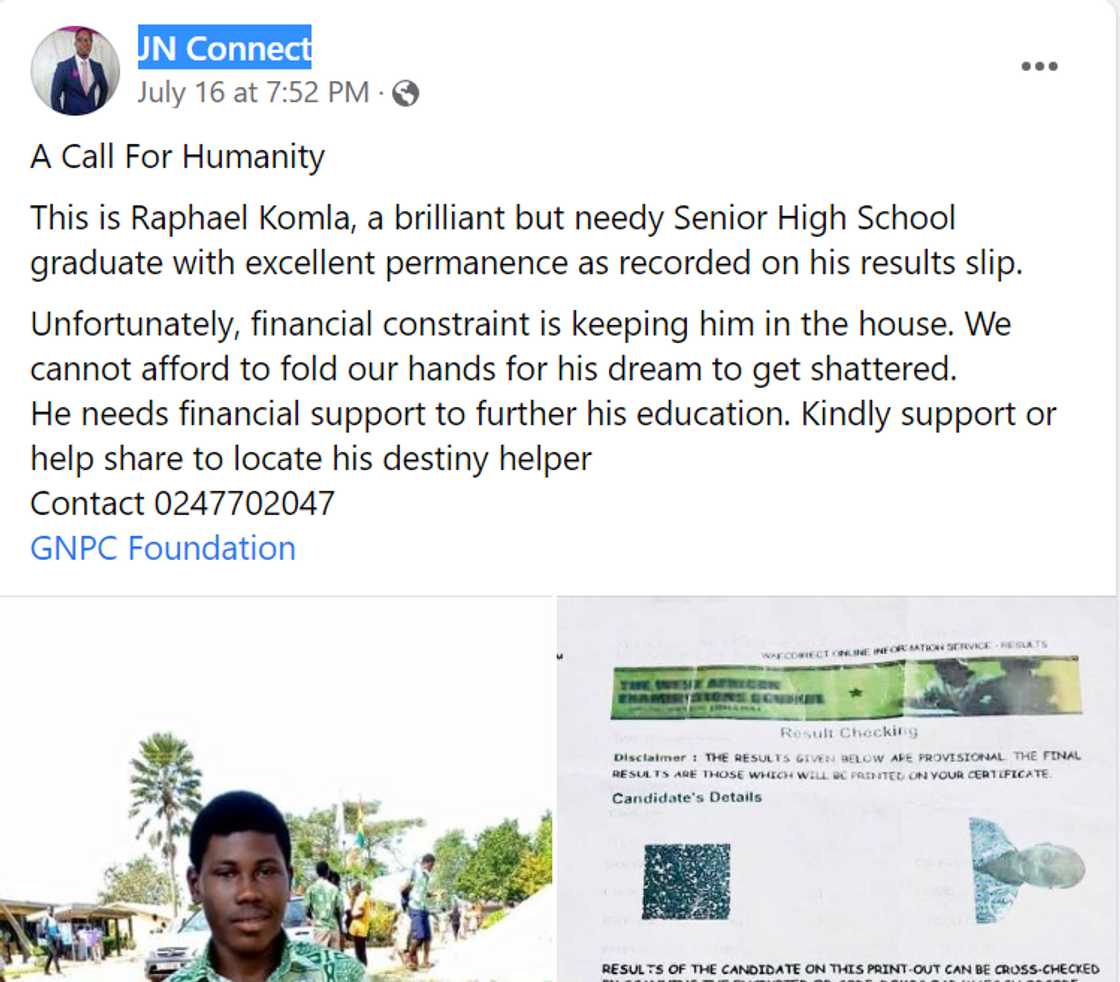
Task: Click the candidate passport photo on the slip
Action: (x=1027, y=868)
